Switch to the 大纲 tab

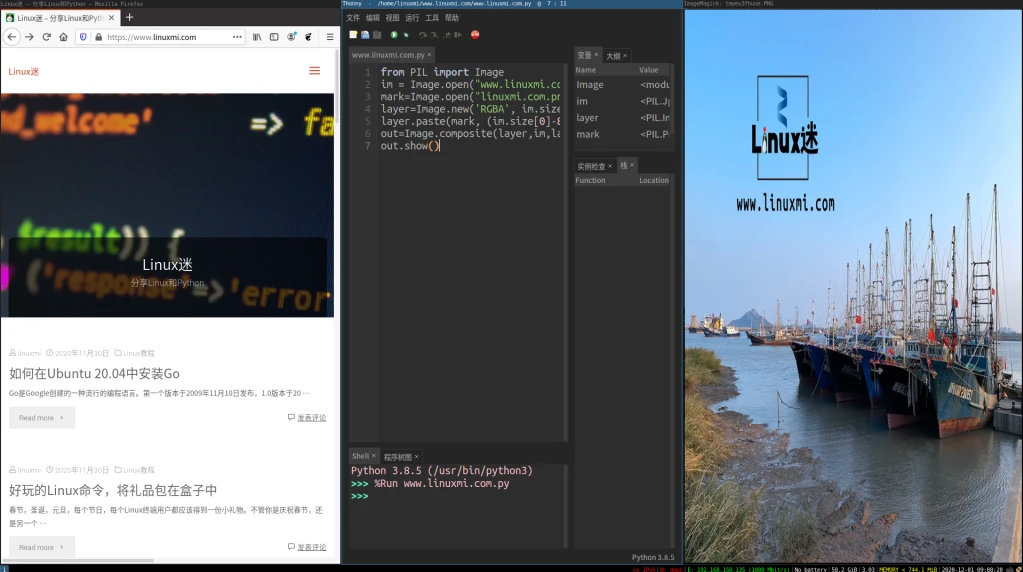coord(613,56)
